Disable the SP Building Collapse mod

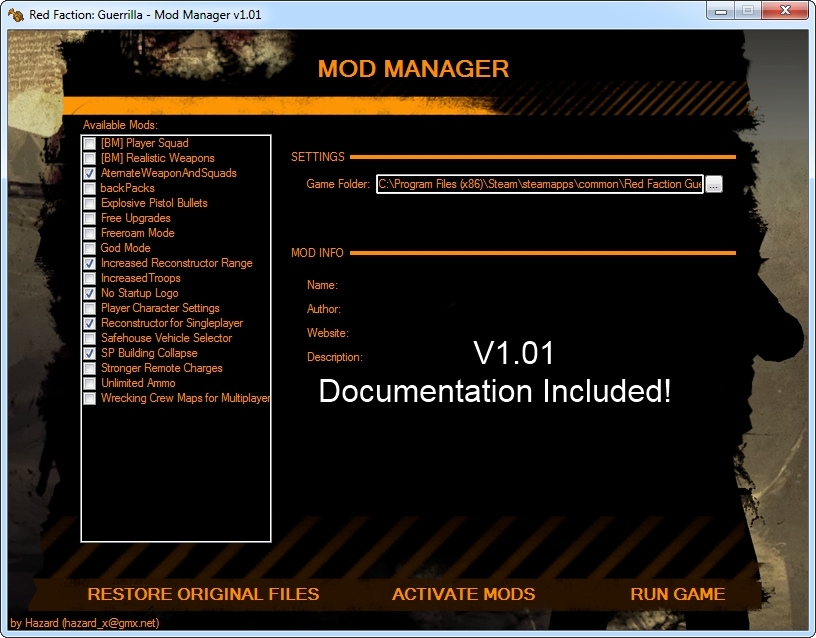tap(90, 353)
